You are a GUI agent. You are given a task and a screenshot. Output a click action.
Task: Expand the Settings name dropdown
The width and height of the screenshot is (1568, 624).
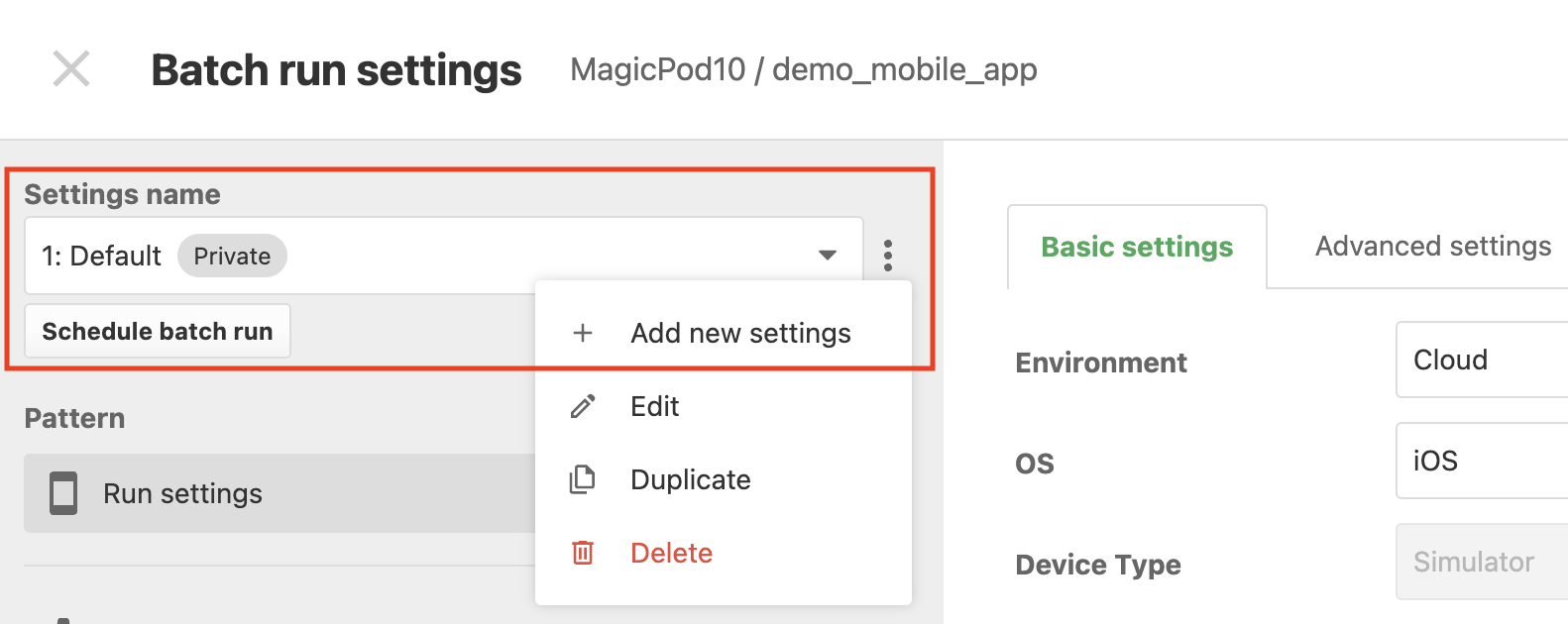pos(444,256)
